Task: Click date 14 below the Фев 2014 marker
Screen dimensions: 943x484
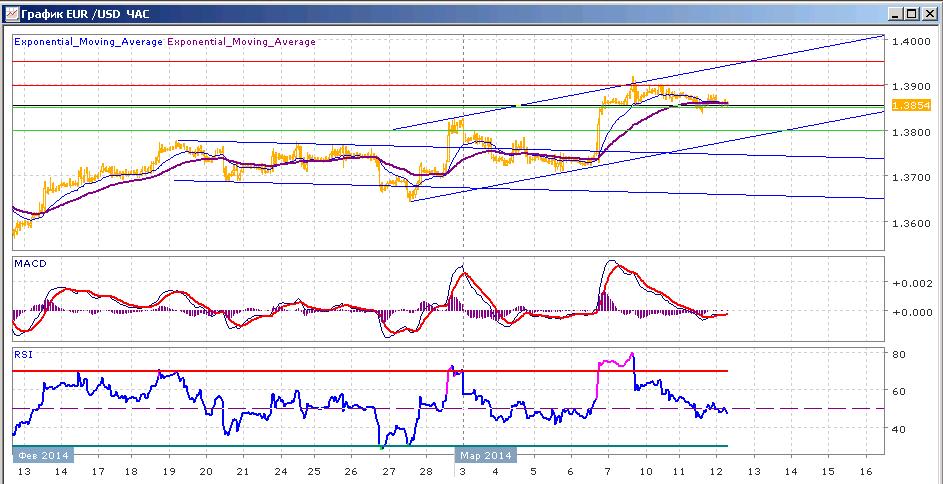Action: 63,472
